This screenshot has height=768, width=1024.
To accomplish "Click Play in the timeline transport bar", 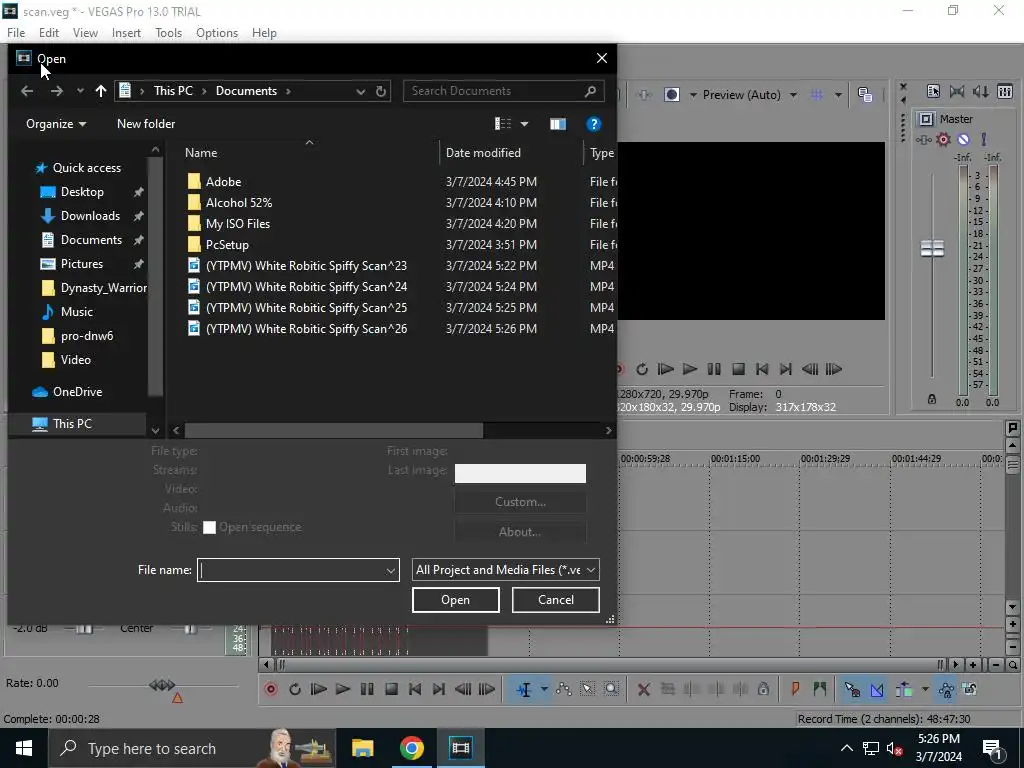I will pos(343,689).
